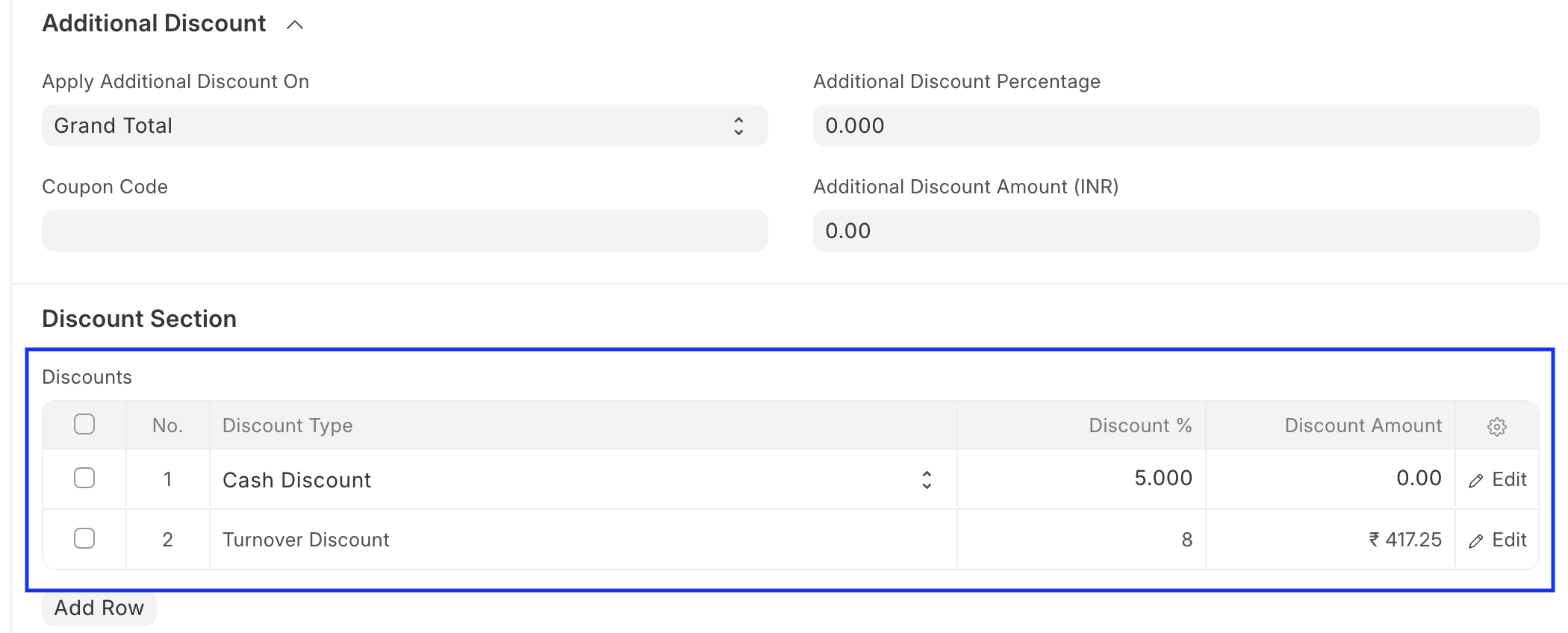Select the 0.00 Discount Amount cell in row 1
This screenshot has width=1568, height=633.
coord(1330,478)
